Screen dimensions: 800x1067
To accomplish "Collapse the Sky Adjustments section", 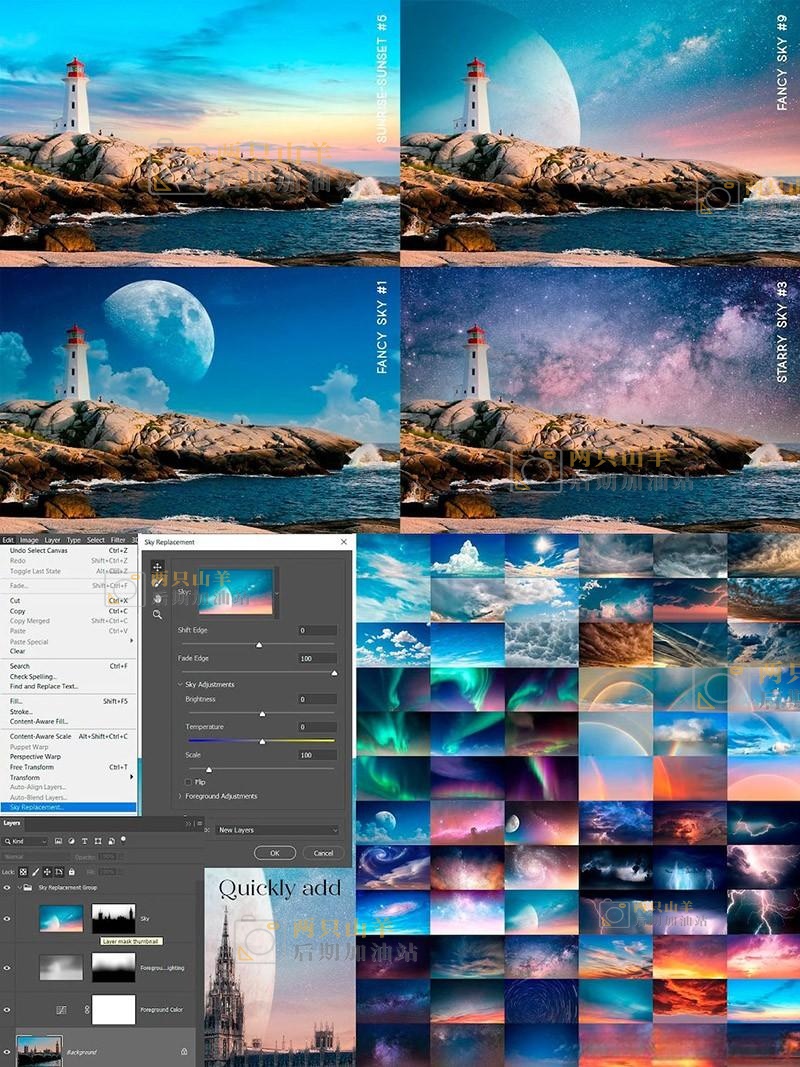I will coord(180,684).
